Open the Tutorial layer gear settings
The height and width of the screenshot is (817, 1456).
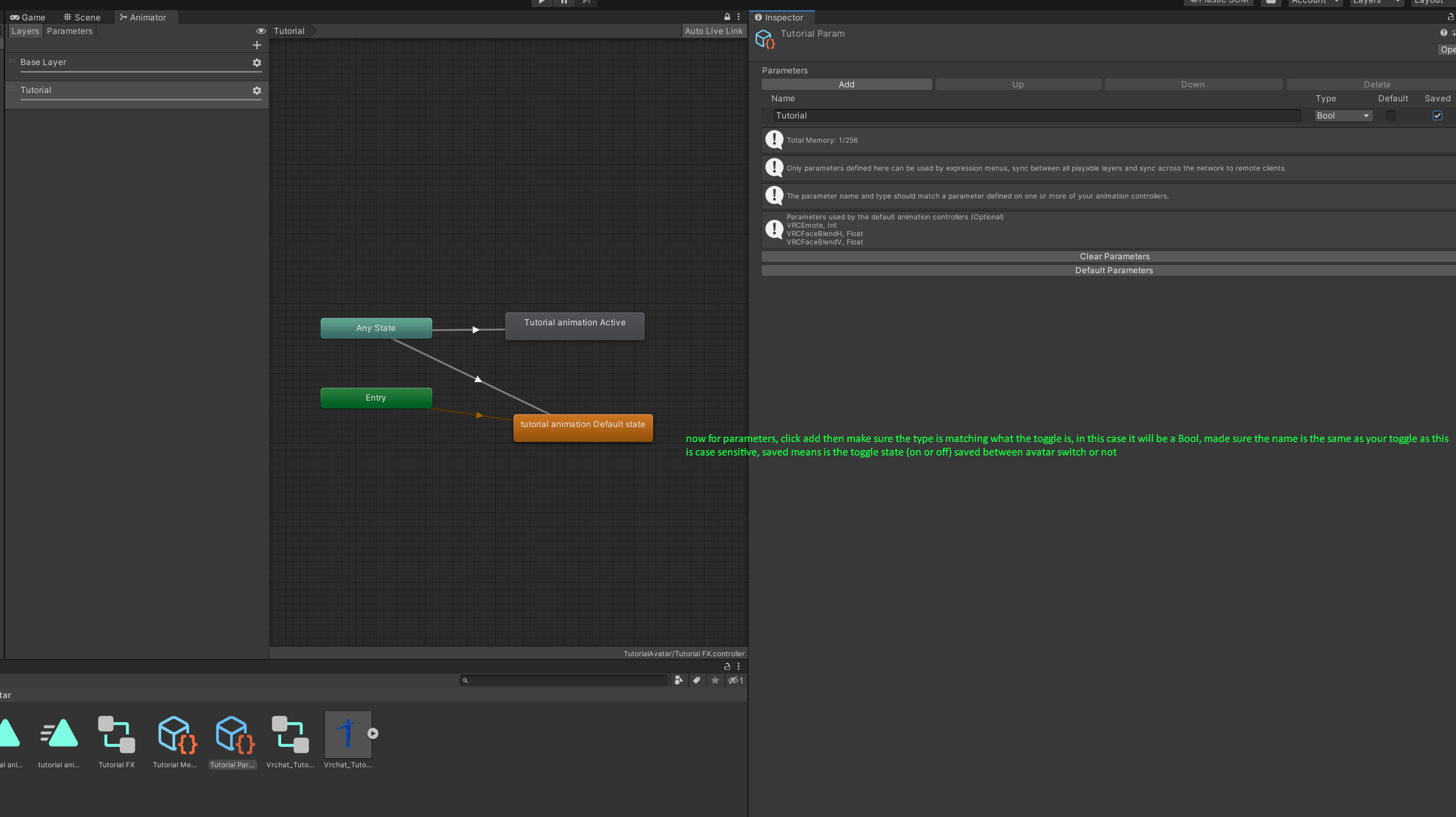[257, 91]
